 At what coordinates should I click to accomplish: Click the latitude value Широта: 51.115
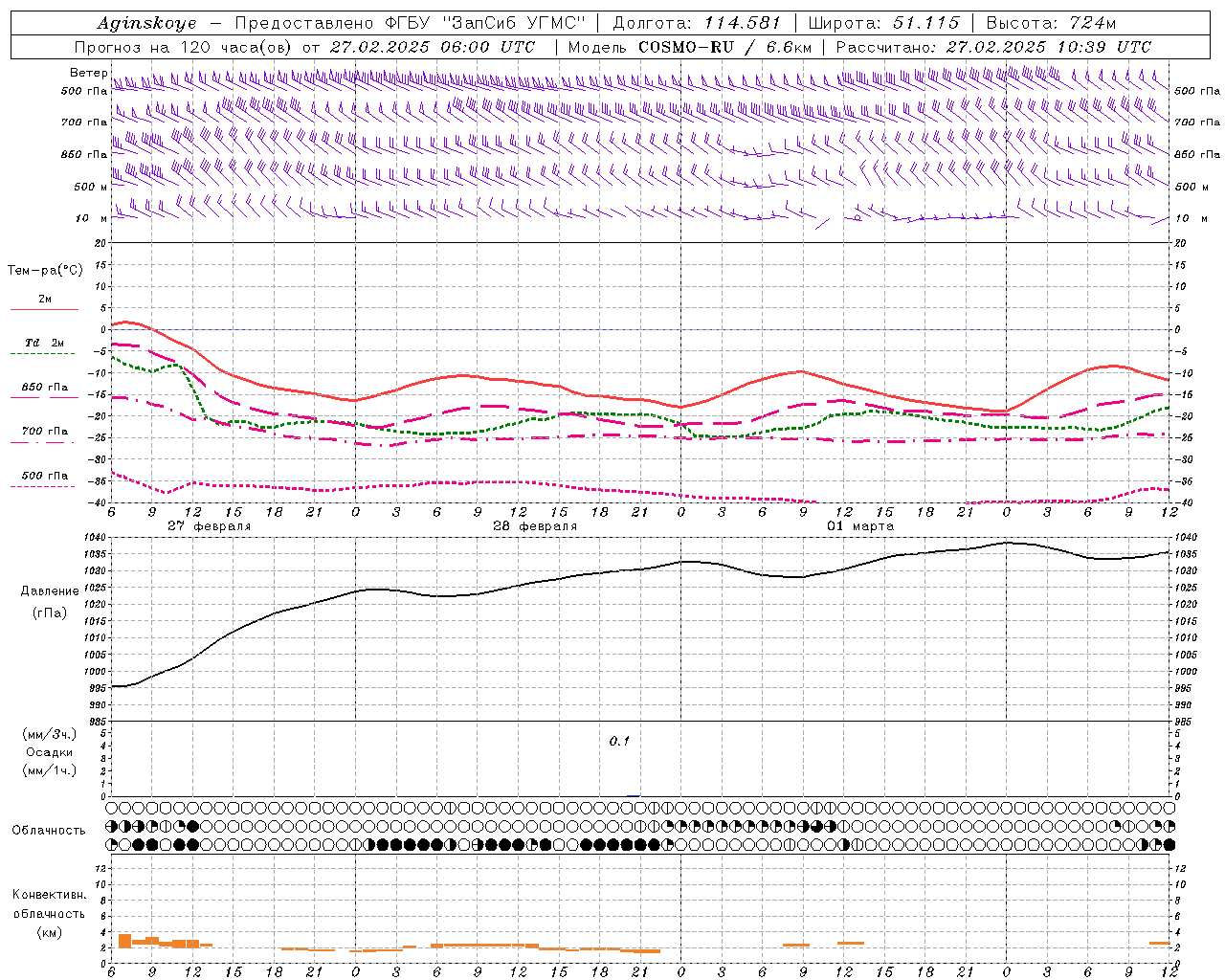[x=883, y=23]
